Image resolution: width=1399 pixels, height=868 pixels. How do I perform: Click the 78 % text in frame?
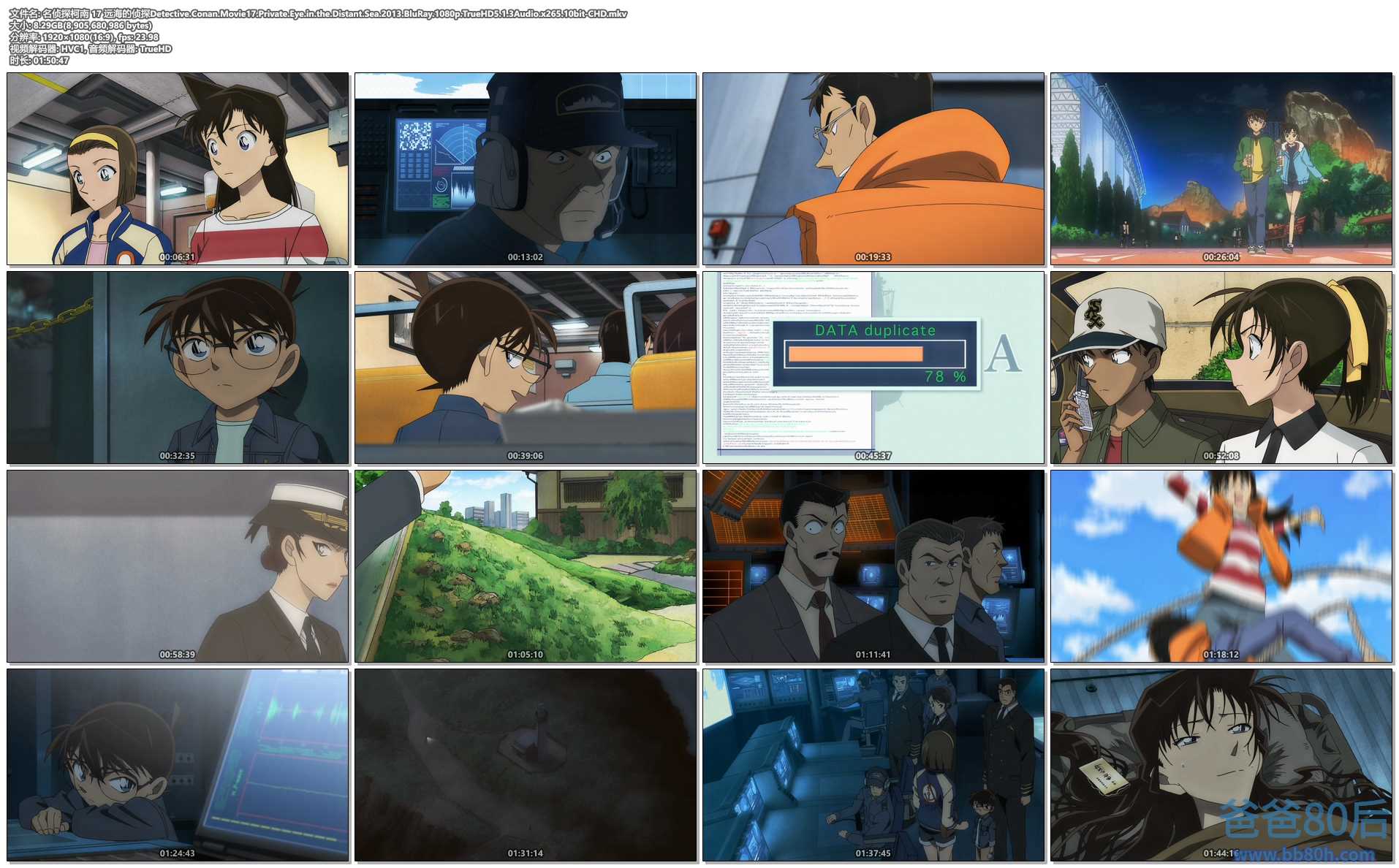click(945, 376)
